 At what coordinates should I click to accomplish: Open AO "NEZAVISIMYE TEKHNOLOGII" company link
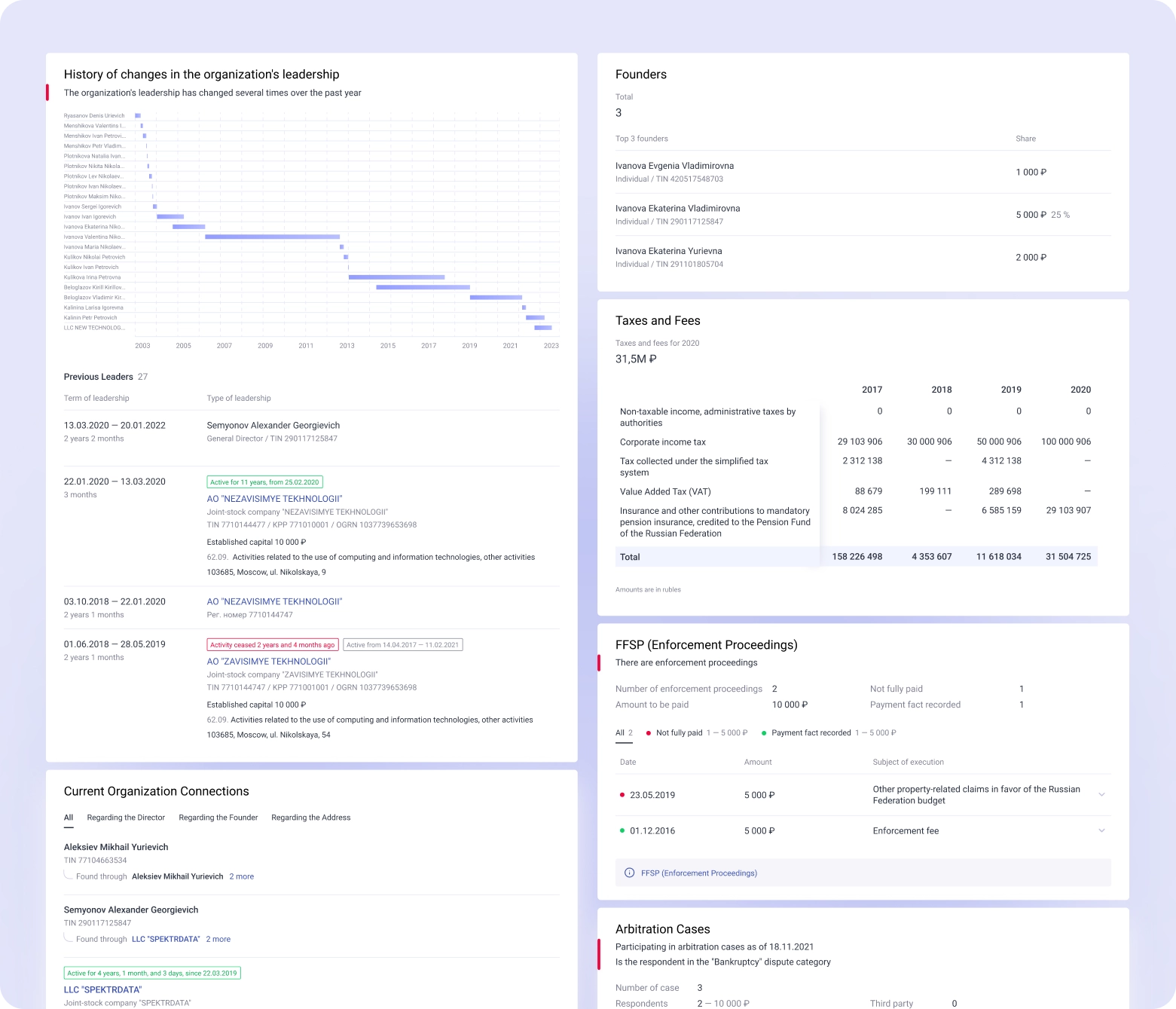(x=274, y=499)
